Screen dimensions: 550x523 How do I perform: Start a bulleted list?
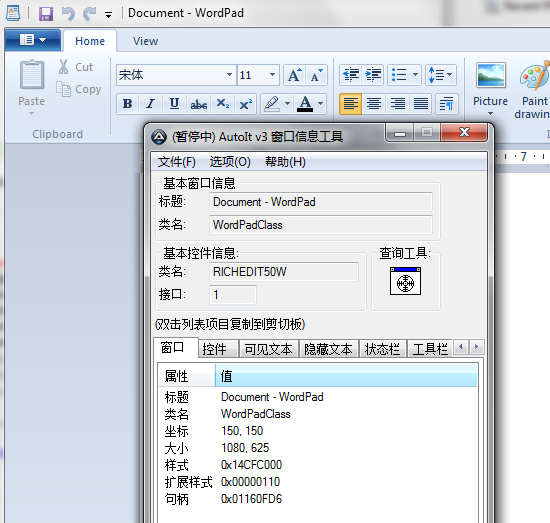click(399, 75)
